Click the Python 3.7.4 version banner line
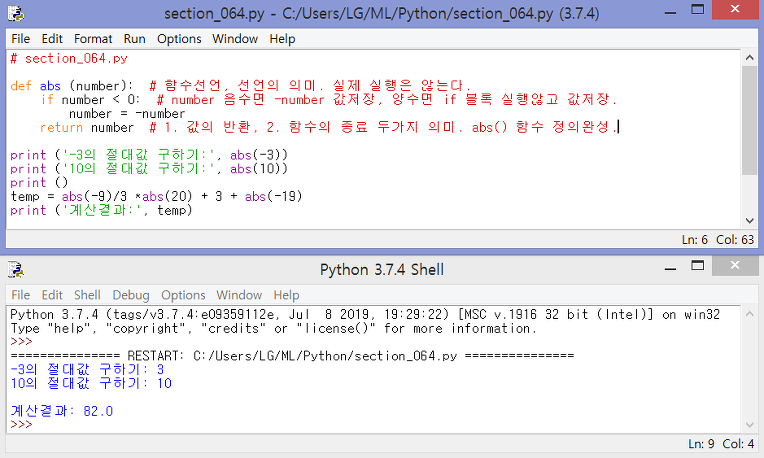The height and width of the screenshot is (458, 764). [x=365, y=315]
